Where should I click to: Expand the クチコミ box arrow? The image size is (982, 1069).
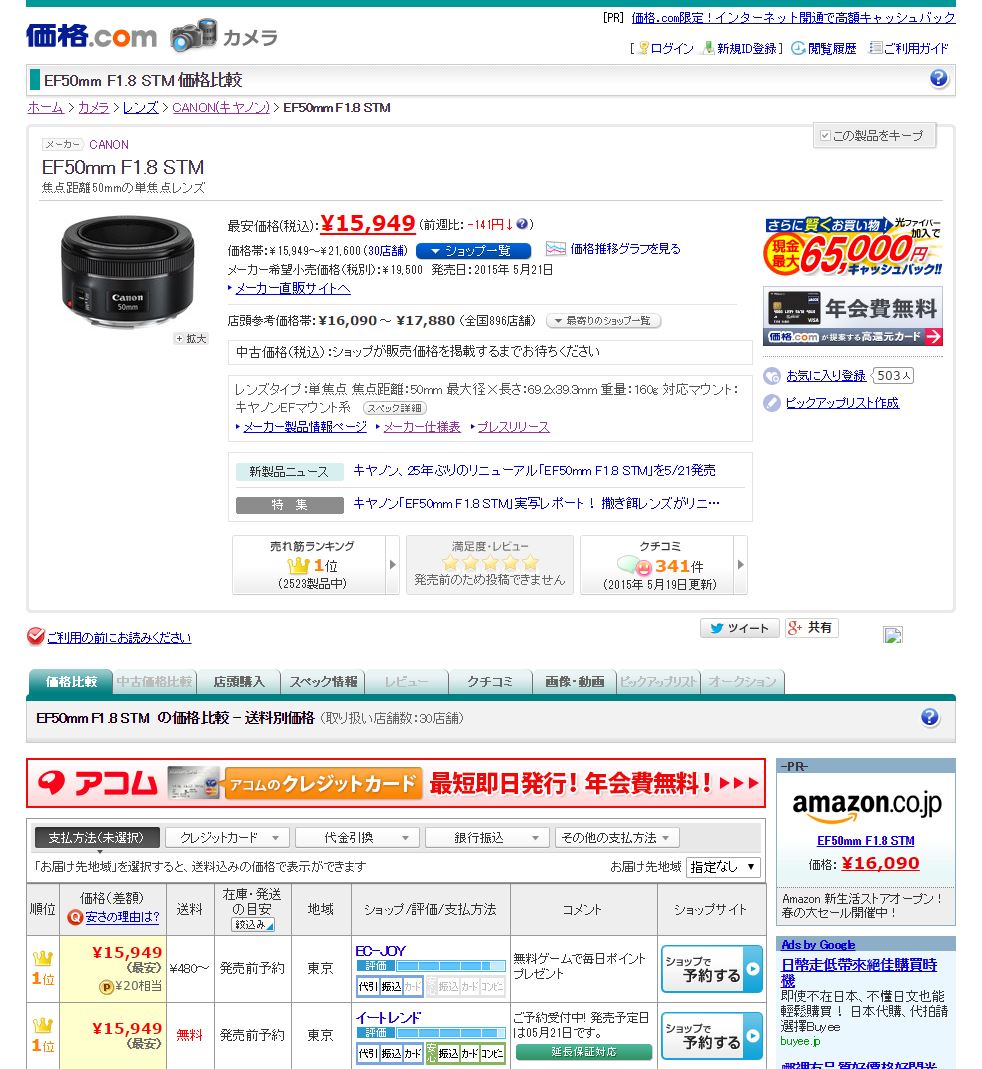[741, 564]
